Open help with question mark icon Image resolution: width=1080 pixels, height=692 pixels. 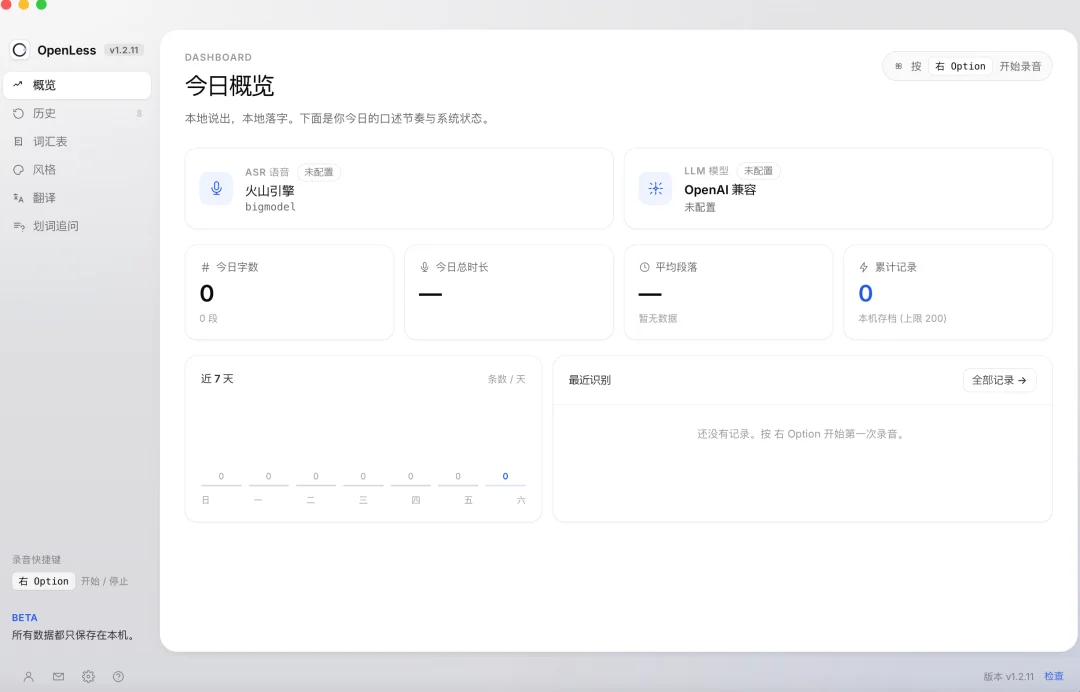pyautogui.click(x=118, y=677)
